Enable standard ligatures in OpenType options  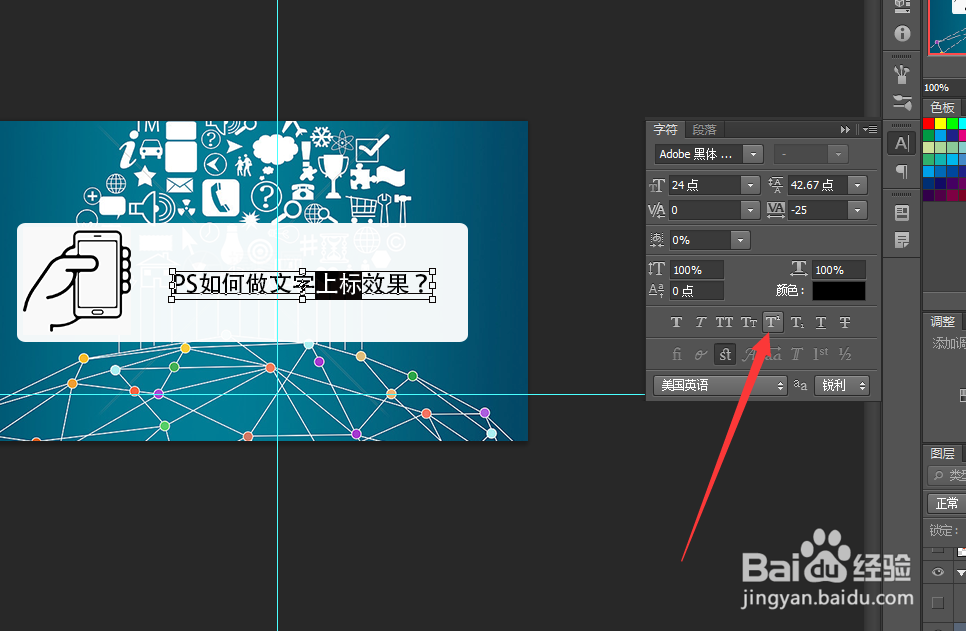pos(677,353)
